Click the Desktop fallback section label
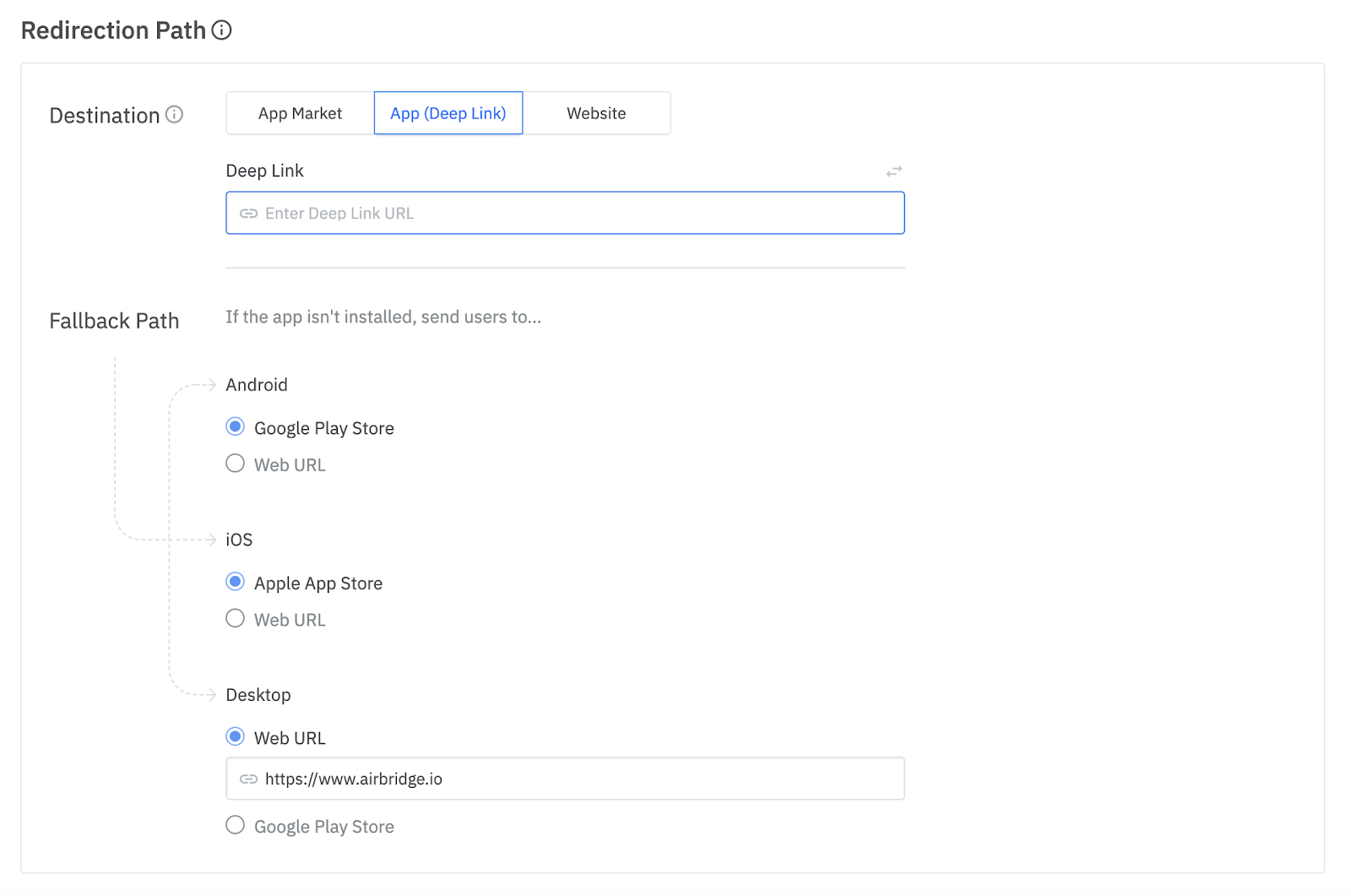1351x896 pixels. pyautogui.click(x=258, y=695)
